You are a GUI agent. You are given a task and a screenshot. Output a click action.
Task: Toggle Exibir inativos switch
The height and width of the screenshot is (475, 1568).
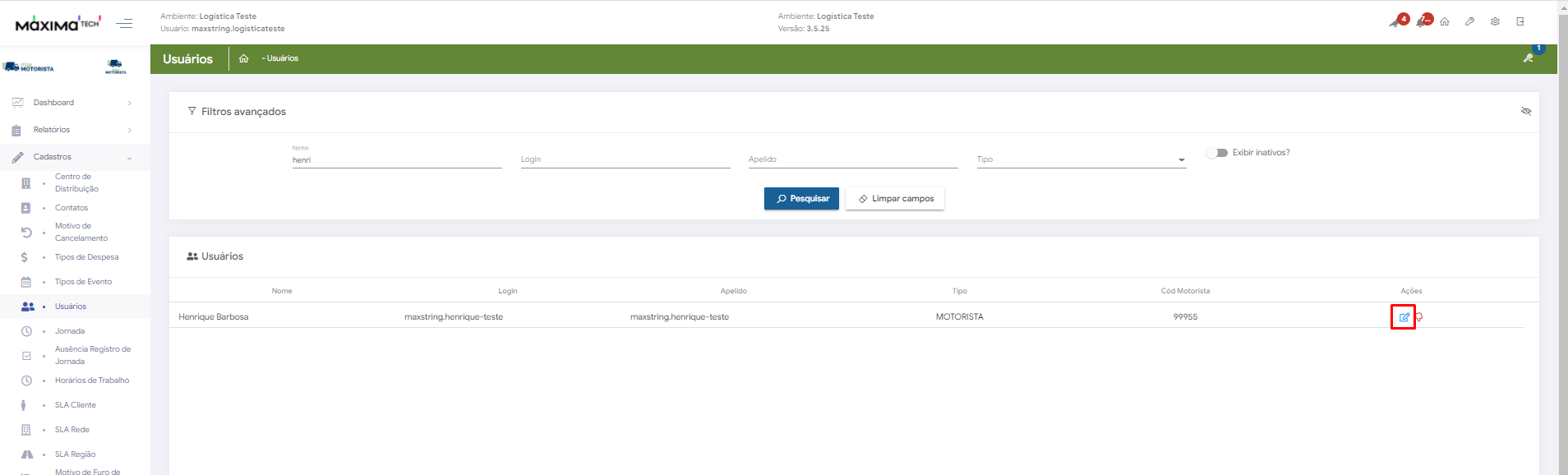1217,153
